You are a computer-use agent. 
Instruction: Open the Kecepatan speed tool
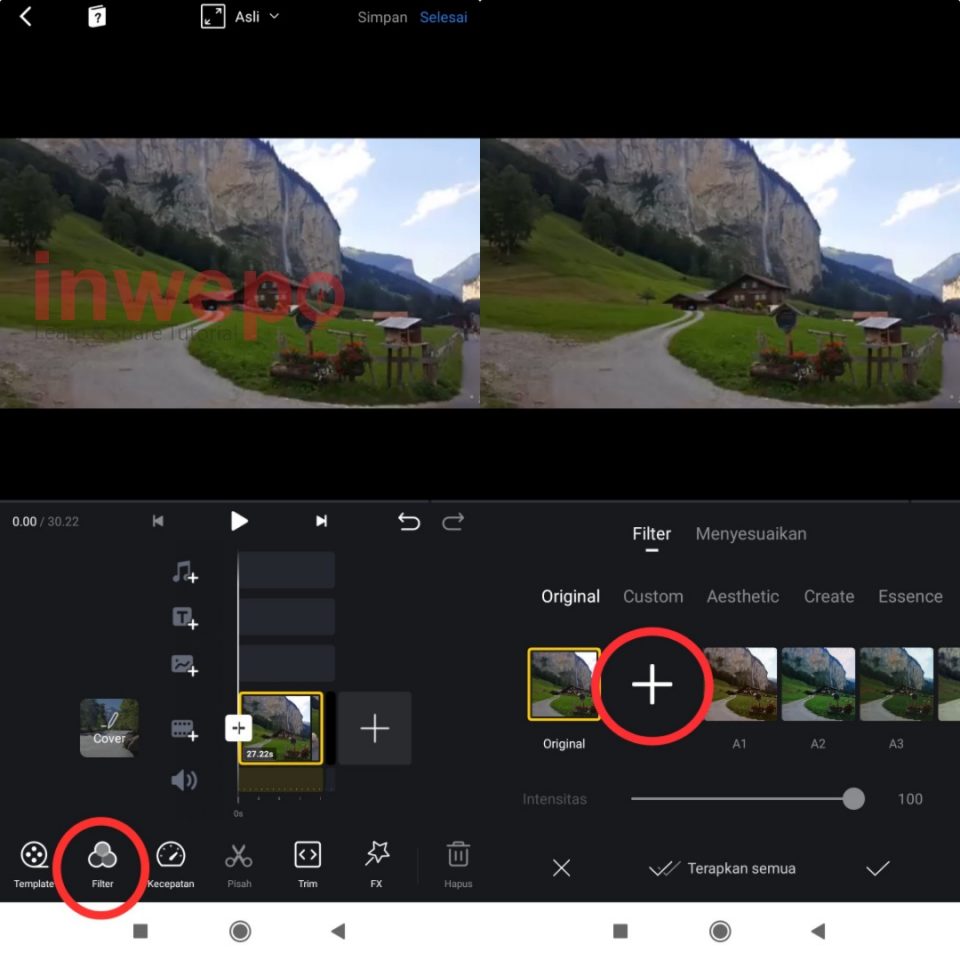170,862
